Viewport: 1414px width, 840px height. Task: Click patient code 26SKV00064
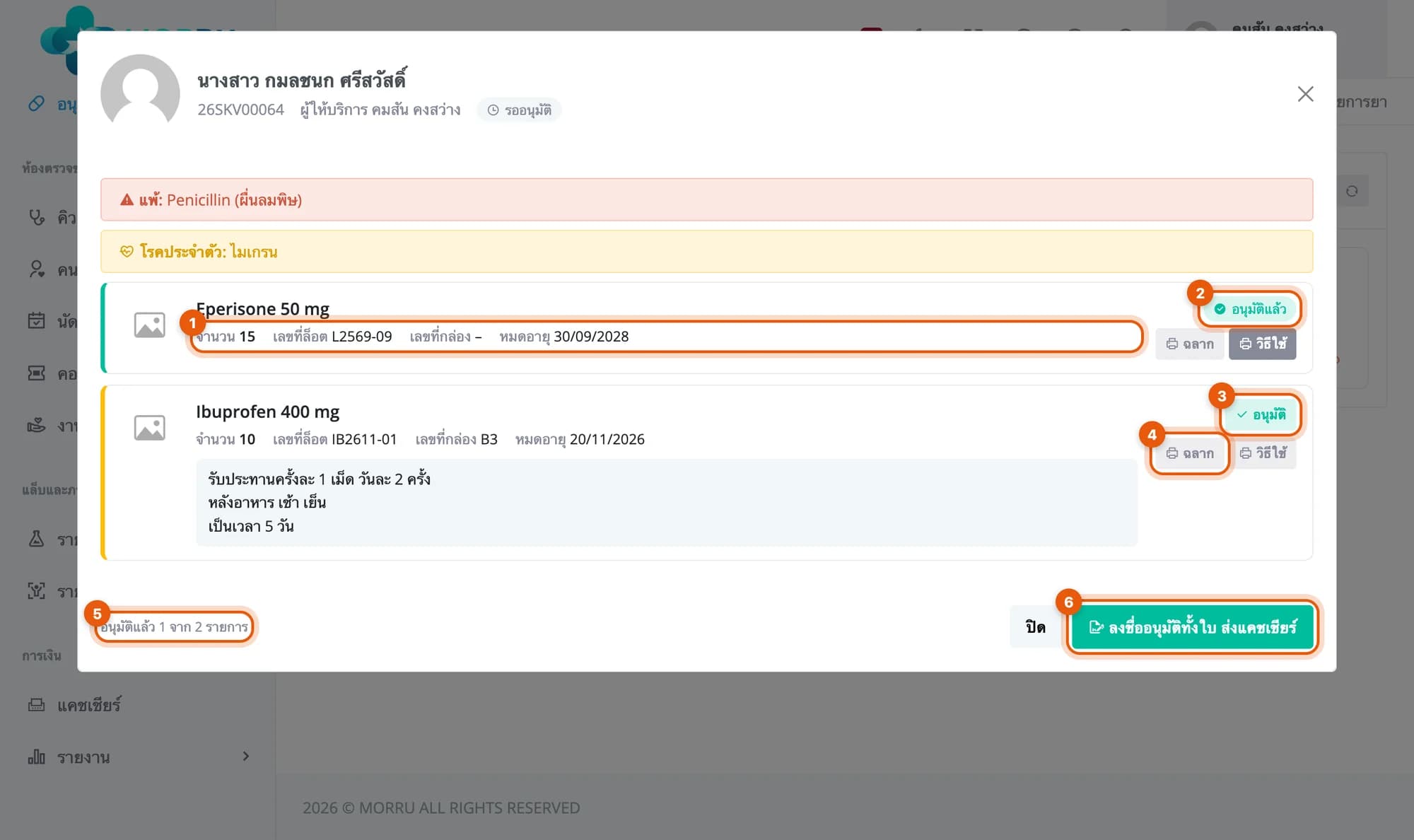point(240,110)
